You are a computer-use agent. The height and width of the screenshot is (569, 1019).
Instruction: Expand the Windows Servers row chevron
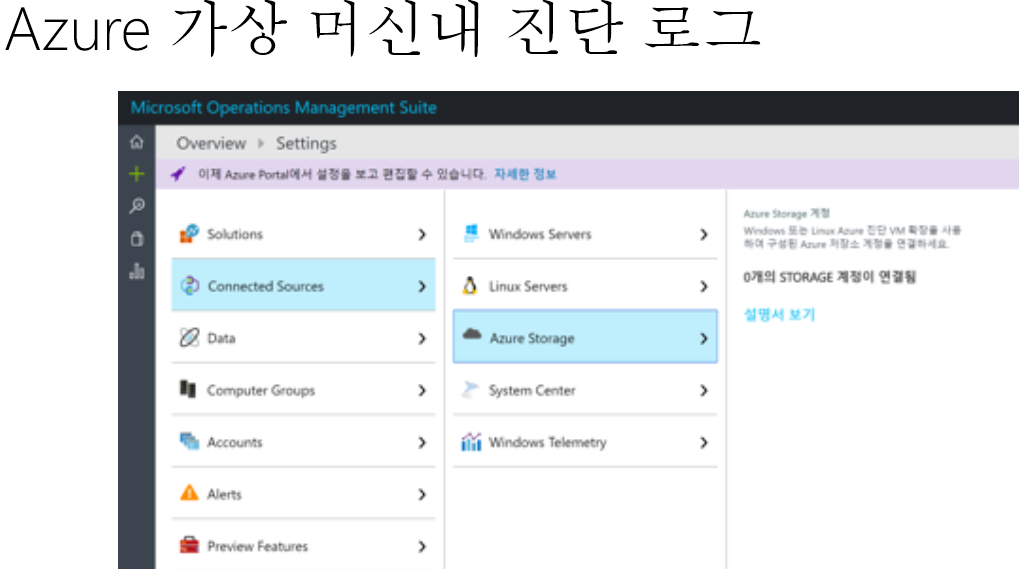click(x=704, y=234)
